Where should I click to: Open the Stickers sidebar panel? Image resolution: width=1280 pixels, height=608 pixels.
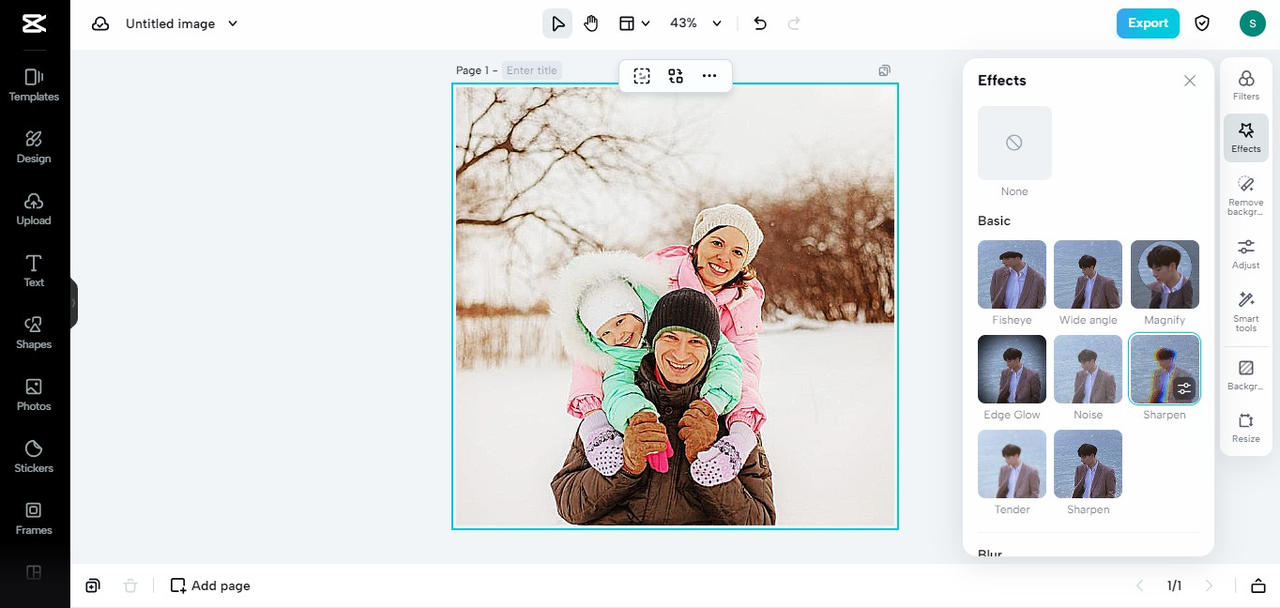tap(34, 456)
